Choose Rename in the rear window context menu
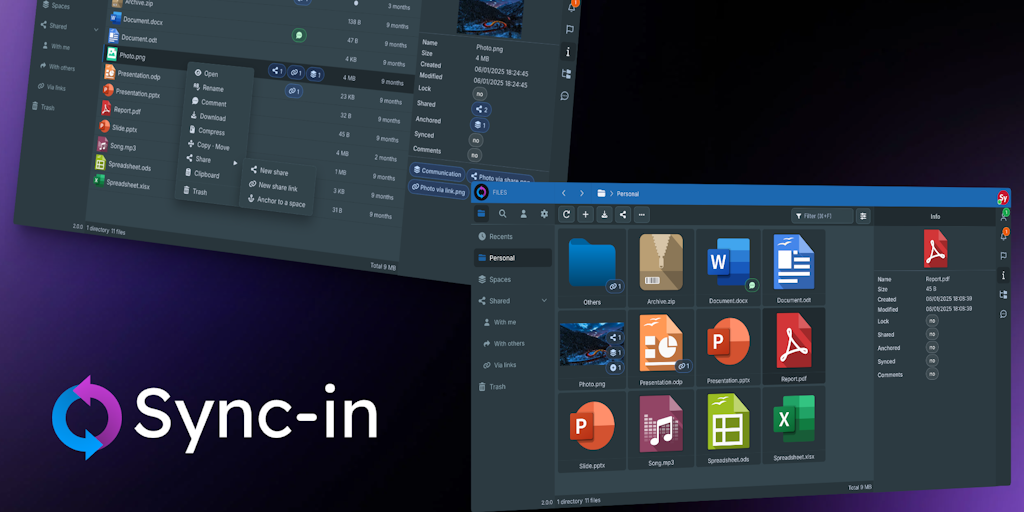This screenshot has height=512, width=1024. tap(208, 88)
